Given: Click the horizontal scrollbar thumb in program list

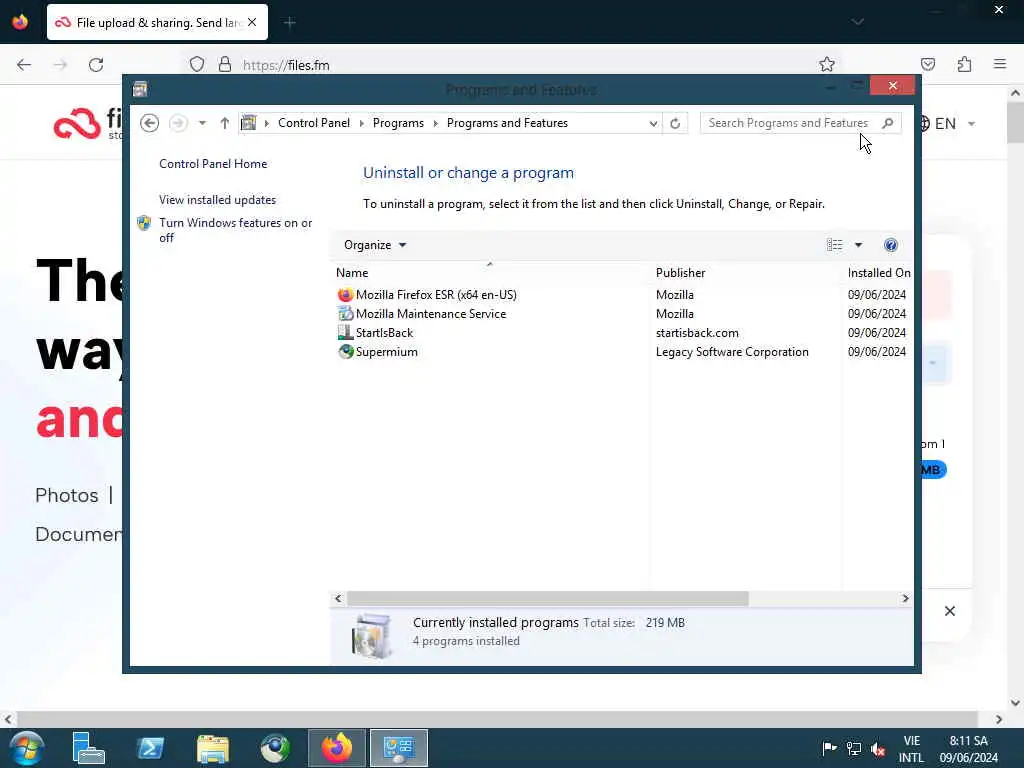Looking at the screenshot, I should 547,598.
